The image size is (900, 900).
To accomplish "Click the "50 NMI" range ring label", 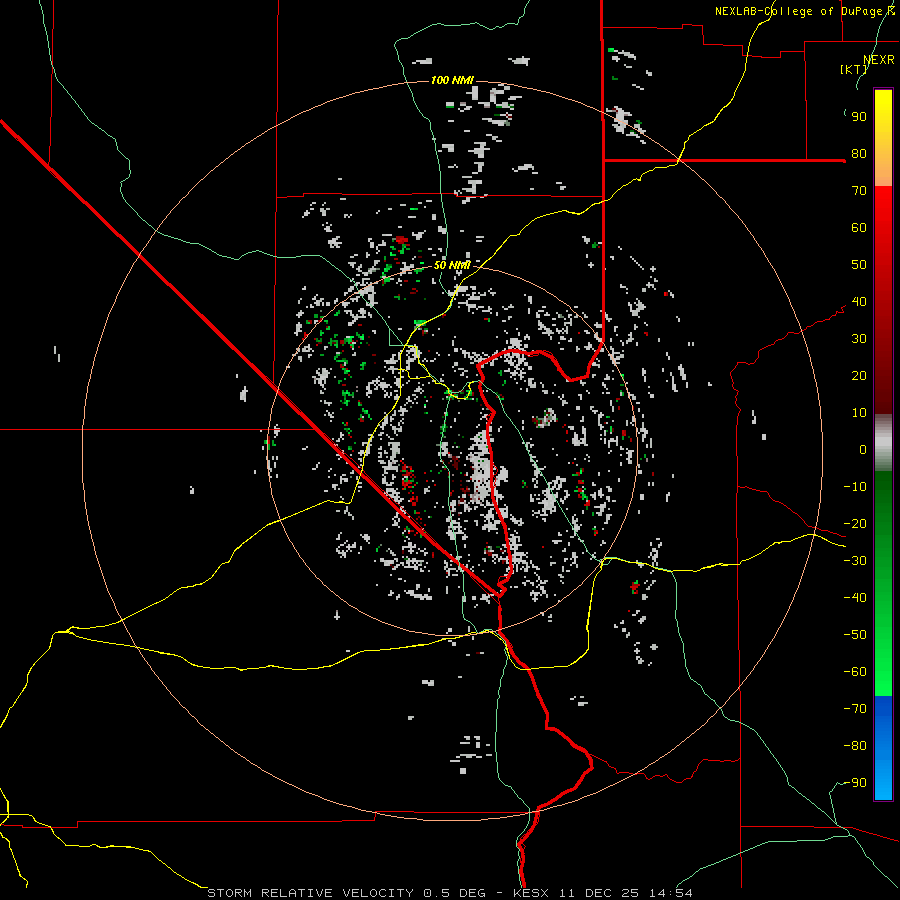I will [x=452, y=265].
